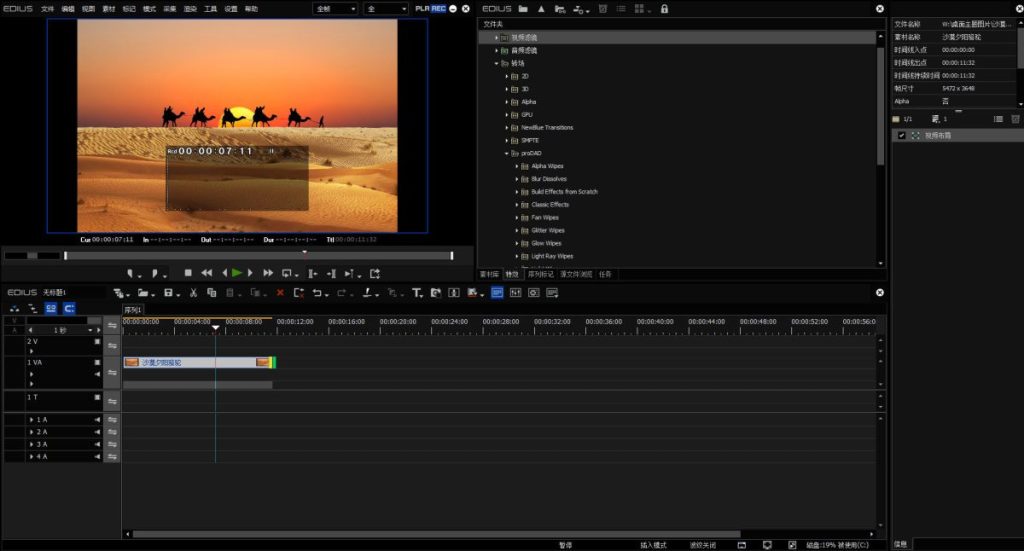Collapse the proDAD folder

tap(507, 153)
